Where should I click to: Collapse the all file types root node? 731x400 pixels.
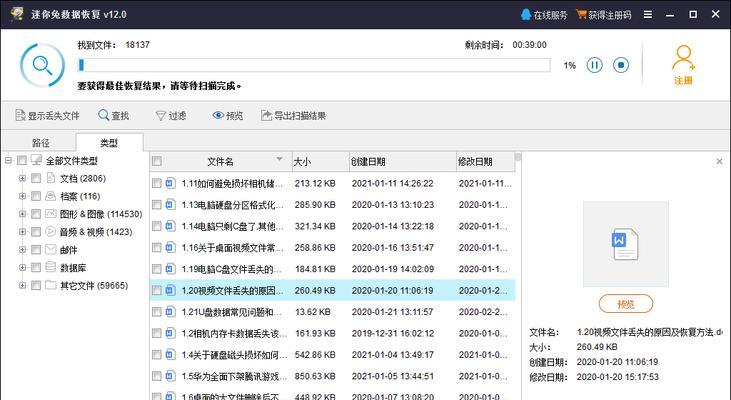coord(8,161)
